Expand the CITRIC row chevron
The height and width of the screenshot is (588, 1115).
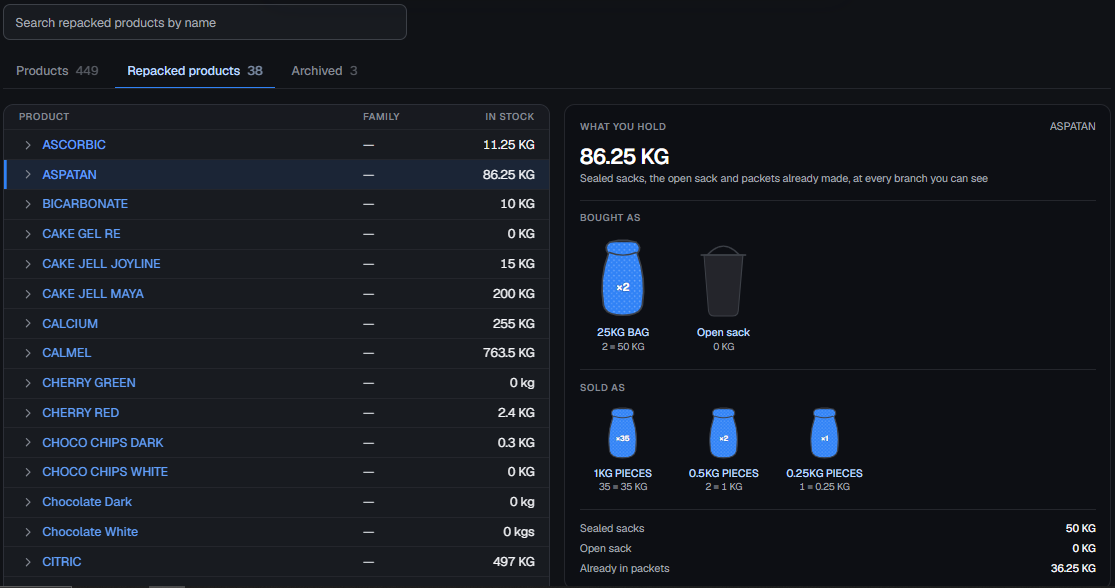point(28,562)
